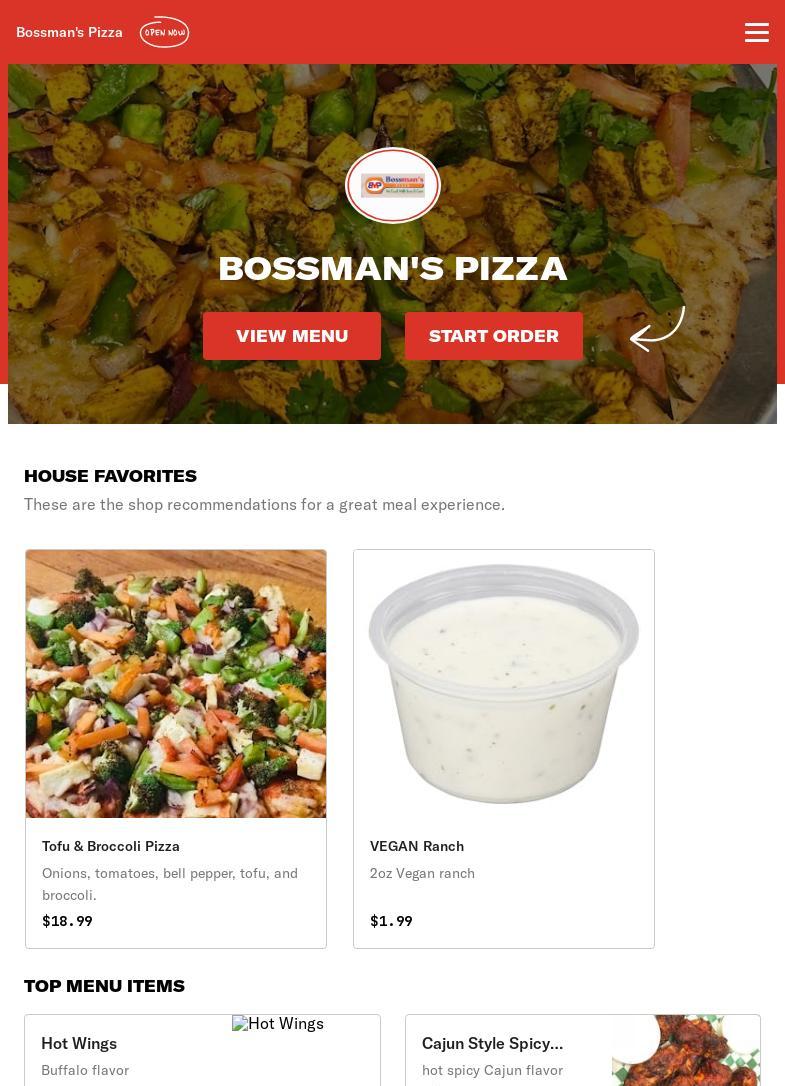Click the Open Now badge
The height and width of the screenshot is (1086, 785).
(164, 32)
